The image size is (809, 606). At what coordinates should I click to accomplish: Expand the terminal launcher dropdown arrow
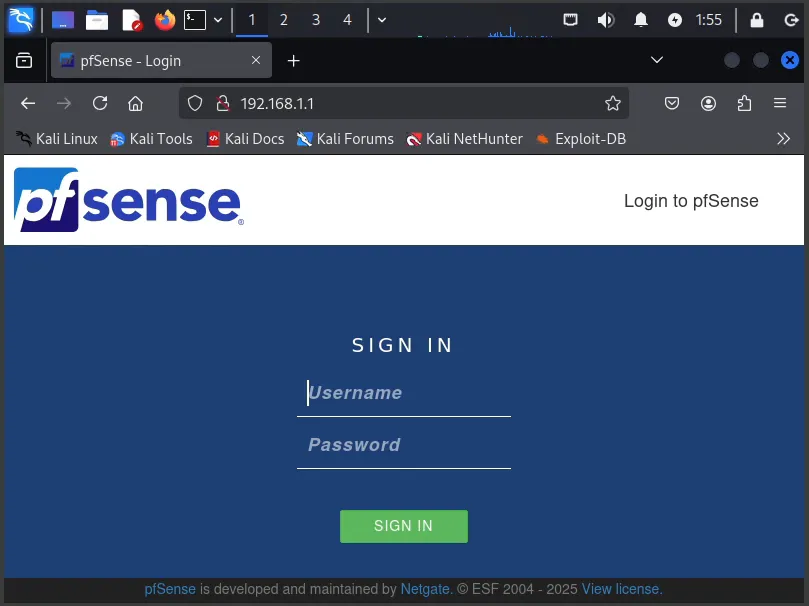(218, 20)
